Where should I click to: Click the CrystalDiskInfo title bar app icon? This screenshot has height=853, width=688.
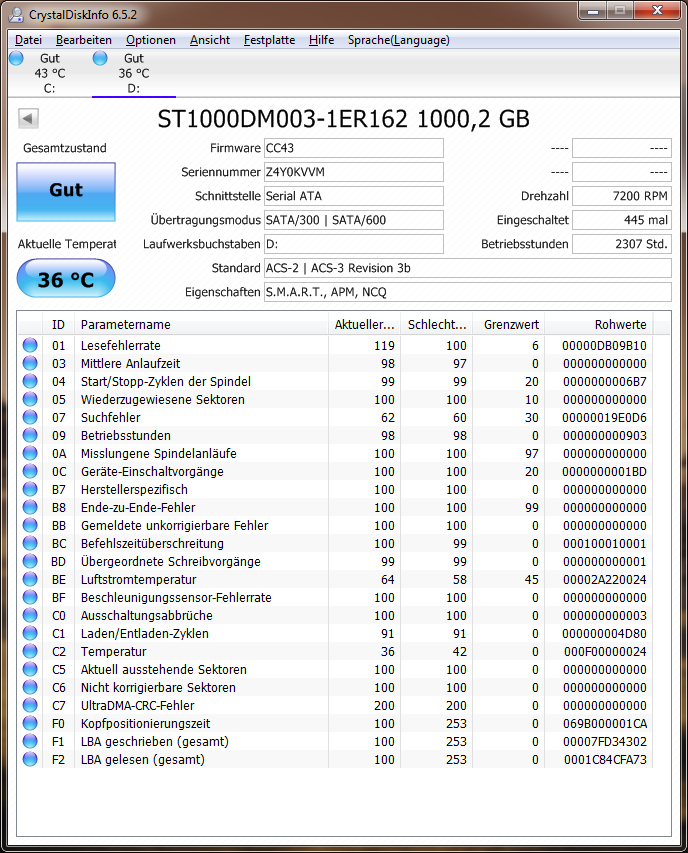[x=16, y=15]
